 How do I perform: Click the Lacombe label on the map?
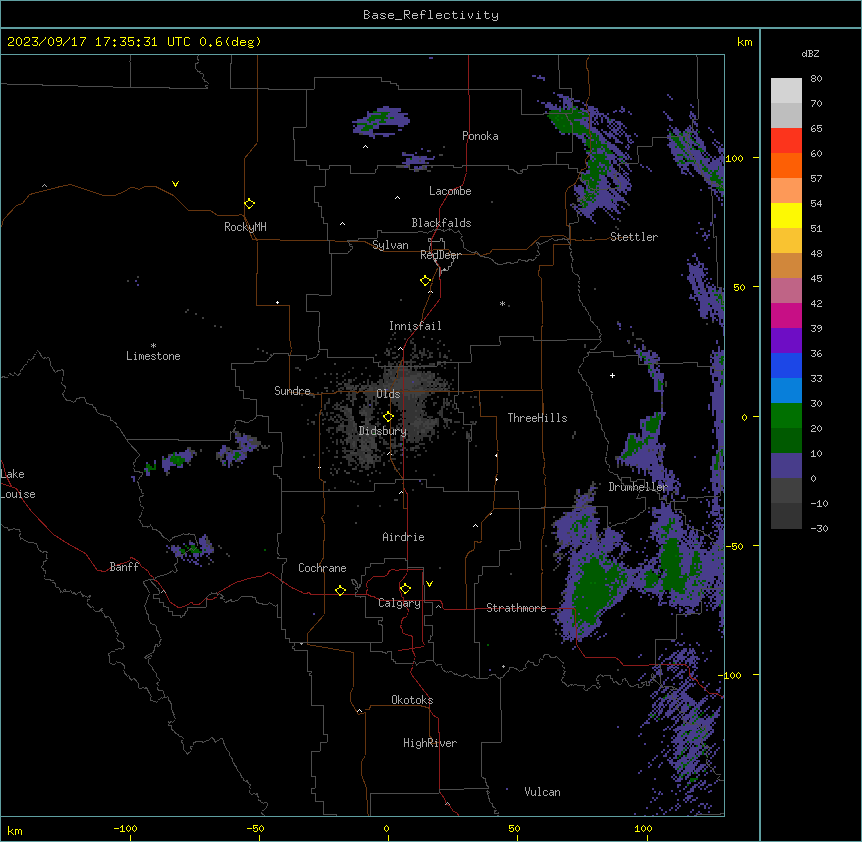(450, 191)
